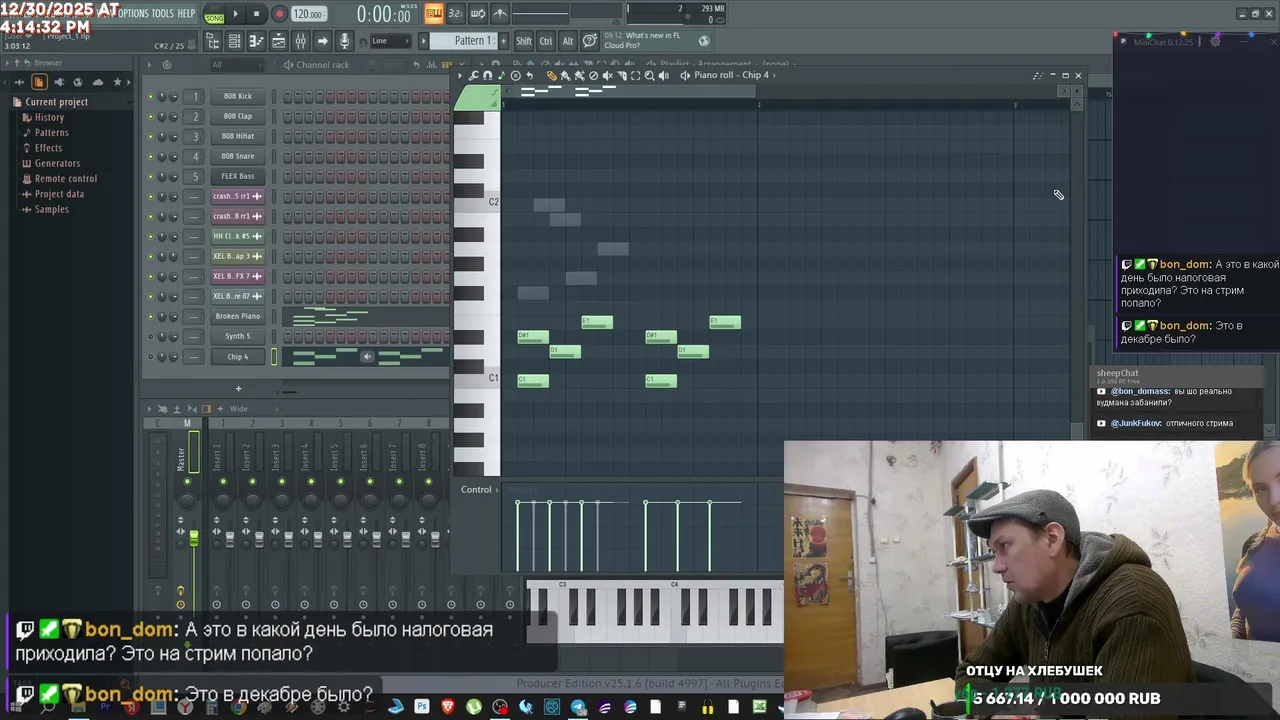Mute the Broken Piano channel

point(151,317)
